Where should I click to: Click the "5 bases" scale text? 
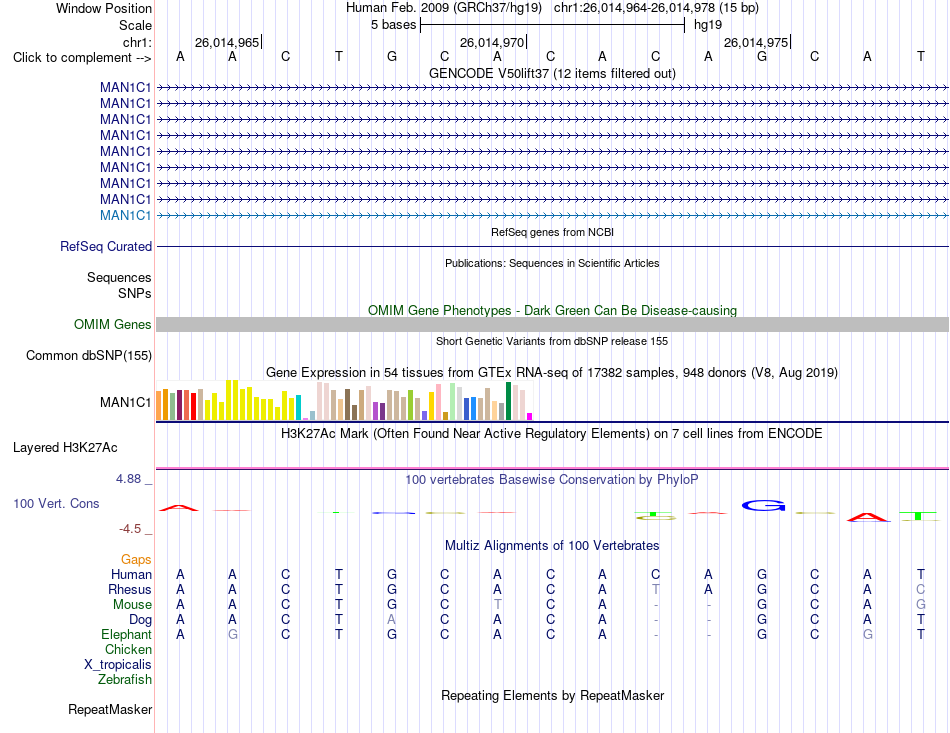point(394,25)
